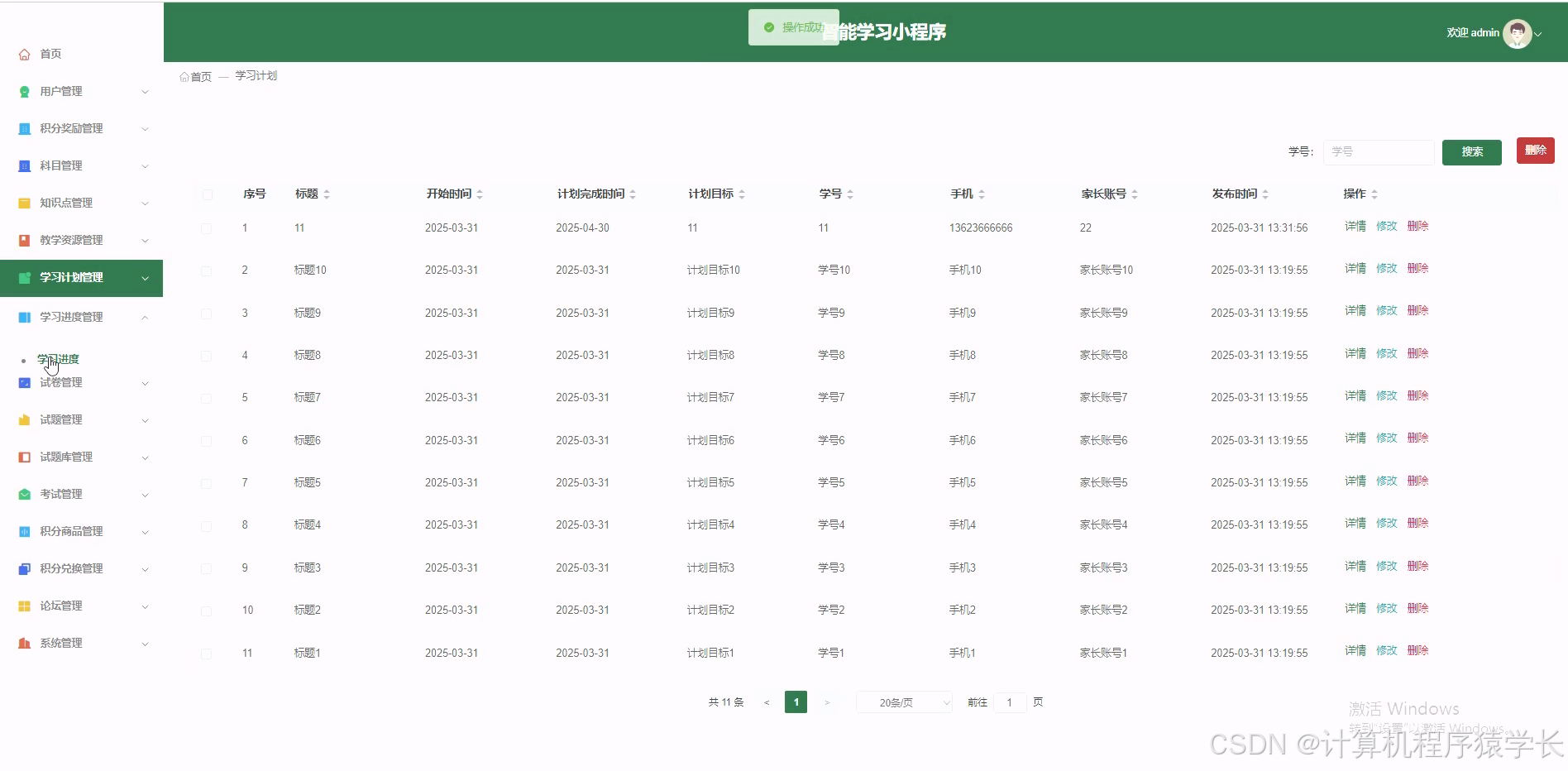Open 首页 from the breadcrumb

[200, 75]
